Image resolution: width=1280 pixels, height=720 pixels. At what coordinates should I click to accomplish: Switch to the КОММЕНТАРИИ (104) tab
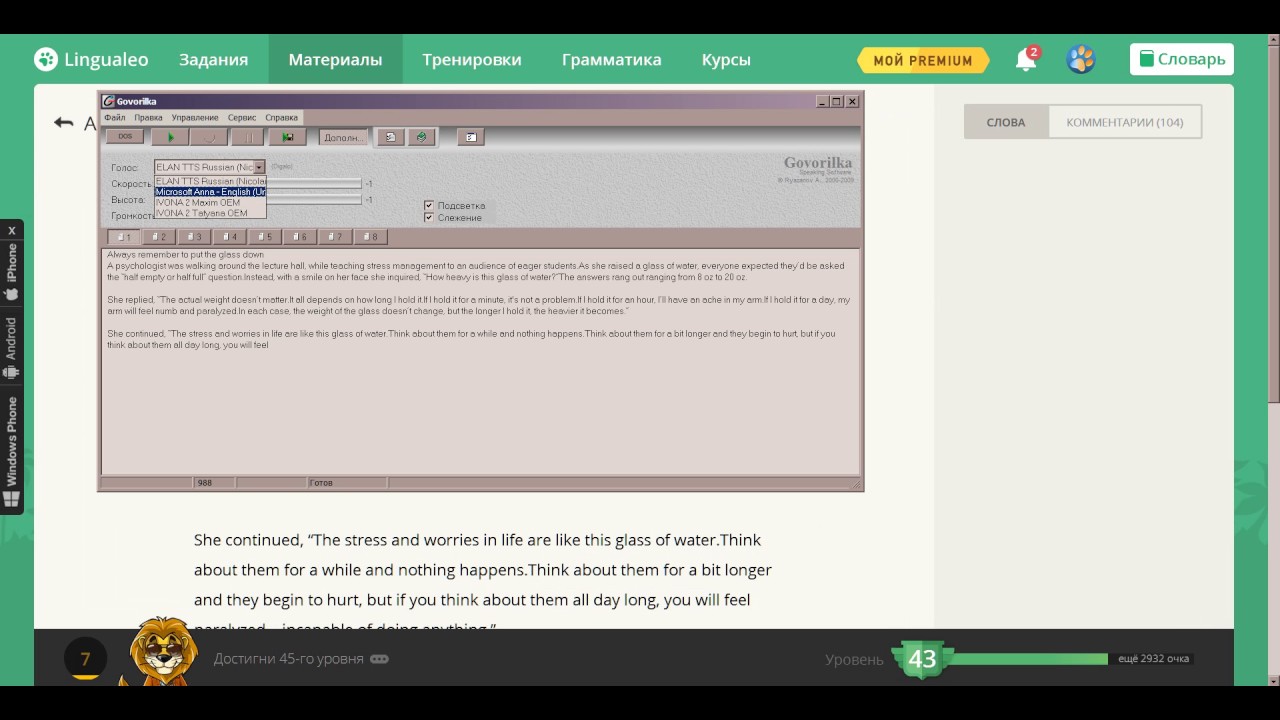1125,122
